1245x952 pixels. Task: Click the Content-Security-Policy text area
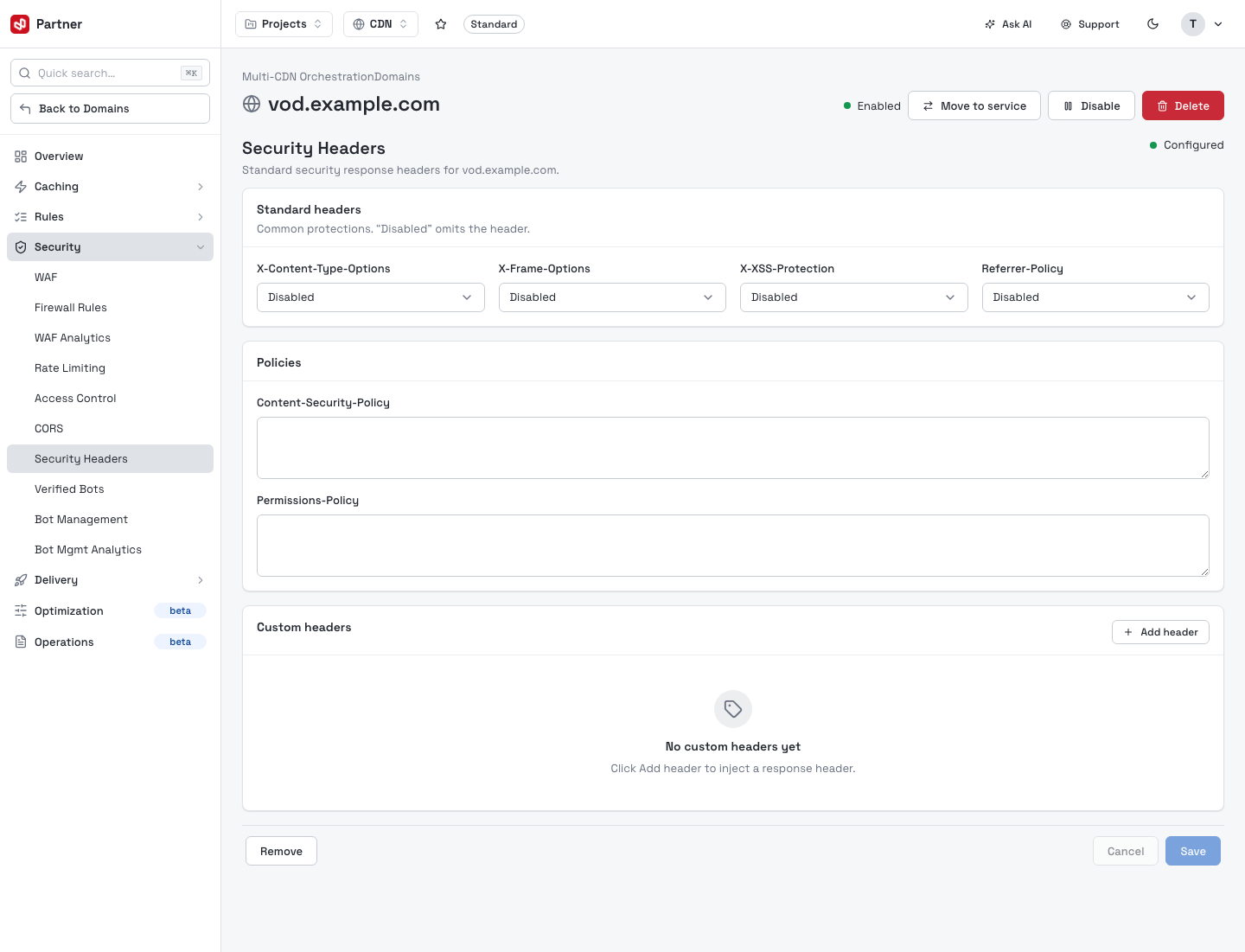pos(733,448)
